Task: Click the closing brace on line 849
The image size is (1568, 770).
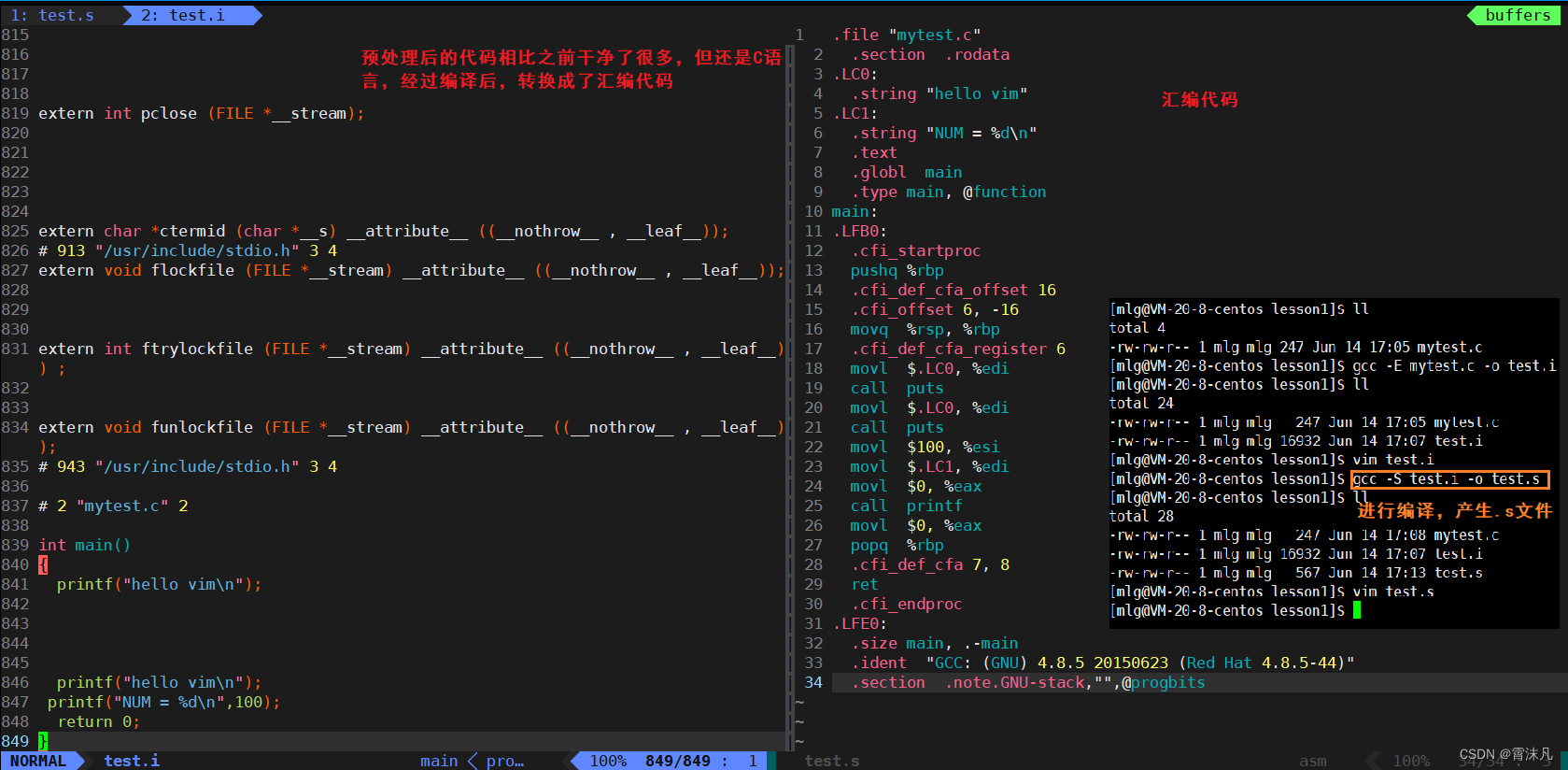Action: pyautogui.click(x=43, y=741)
